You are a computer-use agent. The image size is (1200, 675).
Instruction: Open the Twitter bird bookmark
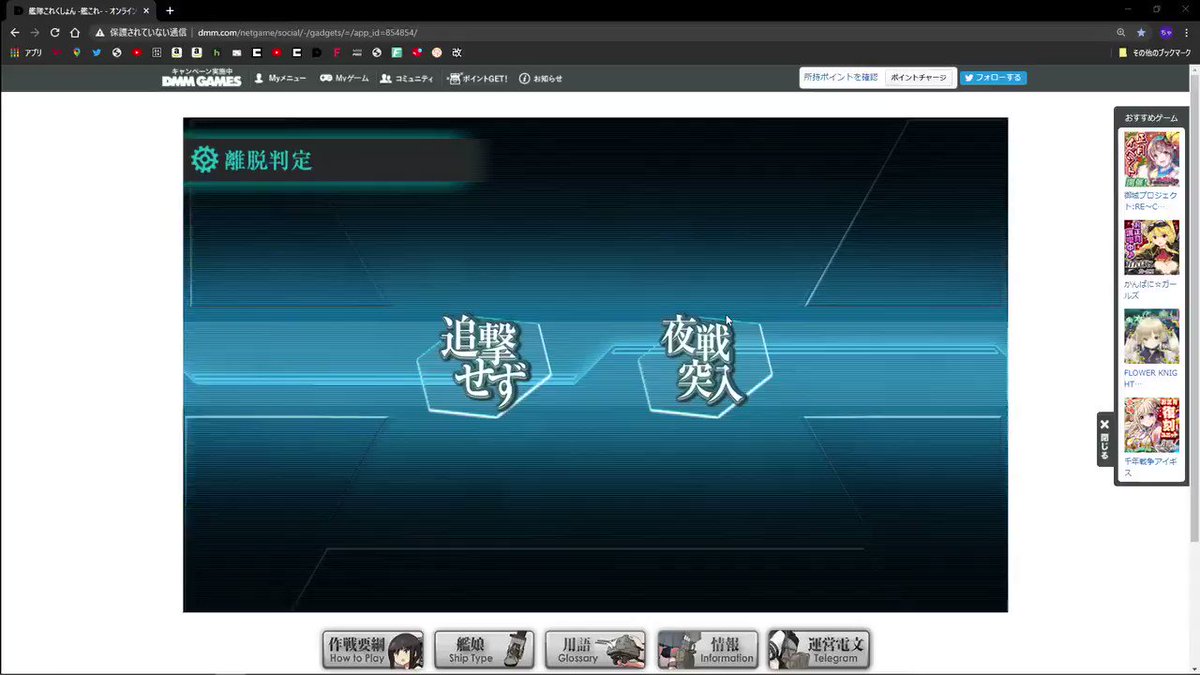[96, 52]
